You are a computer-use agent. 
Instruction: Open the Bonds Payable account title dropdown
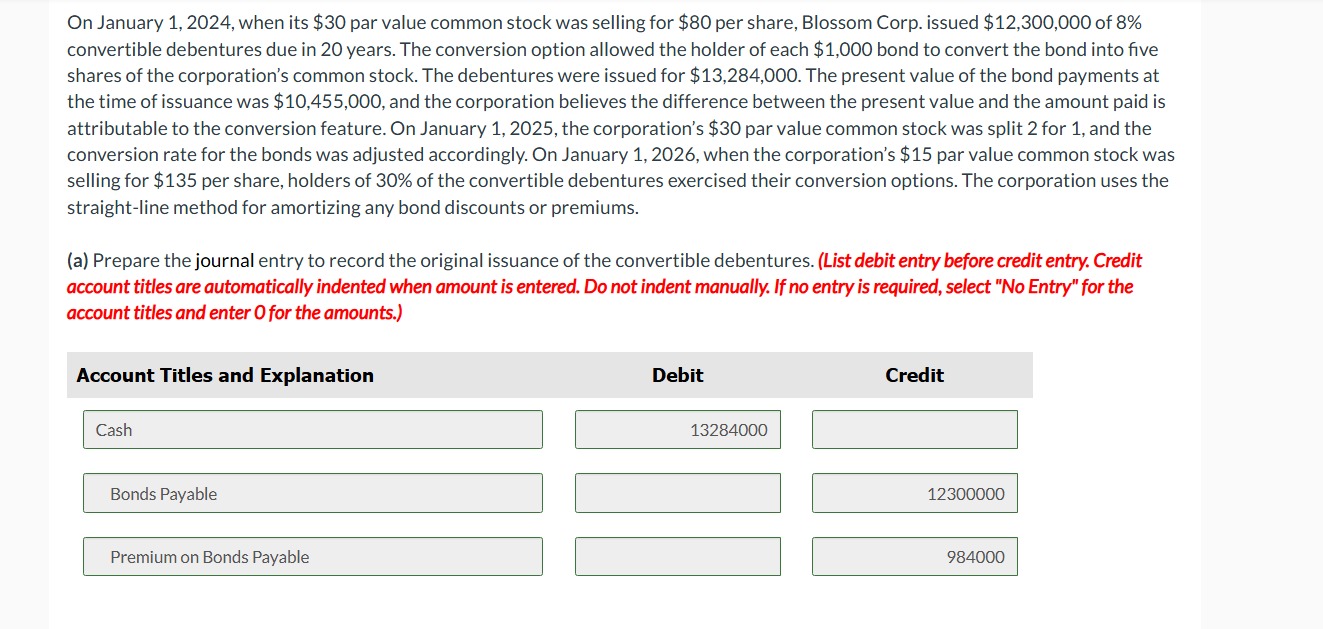tap(313, 493)
